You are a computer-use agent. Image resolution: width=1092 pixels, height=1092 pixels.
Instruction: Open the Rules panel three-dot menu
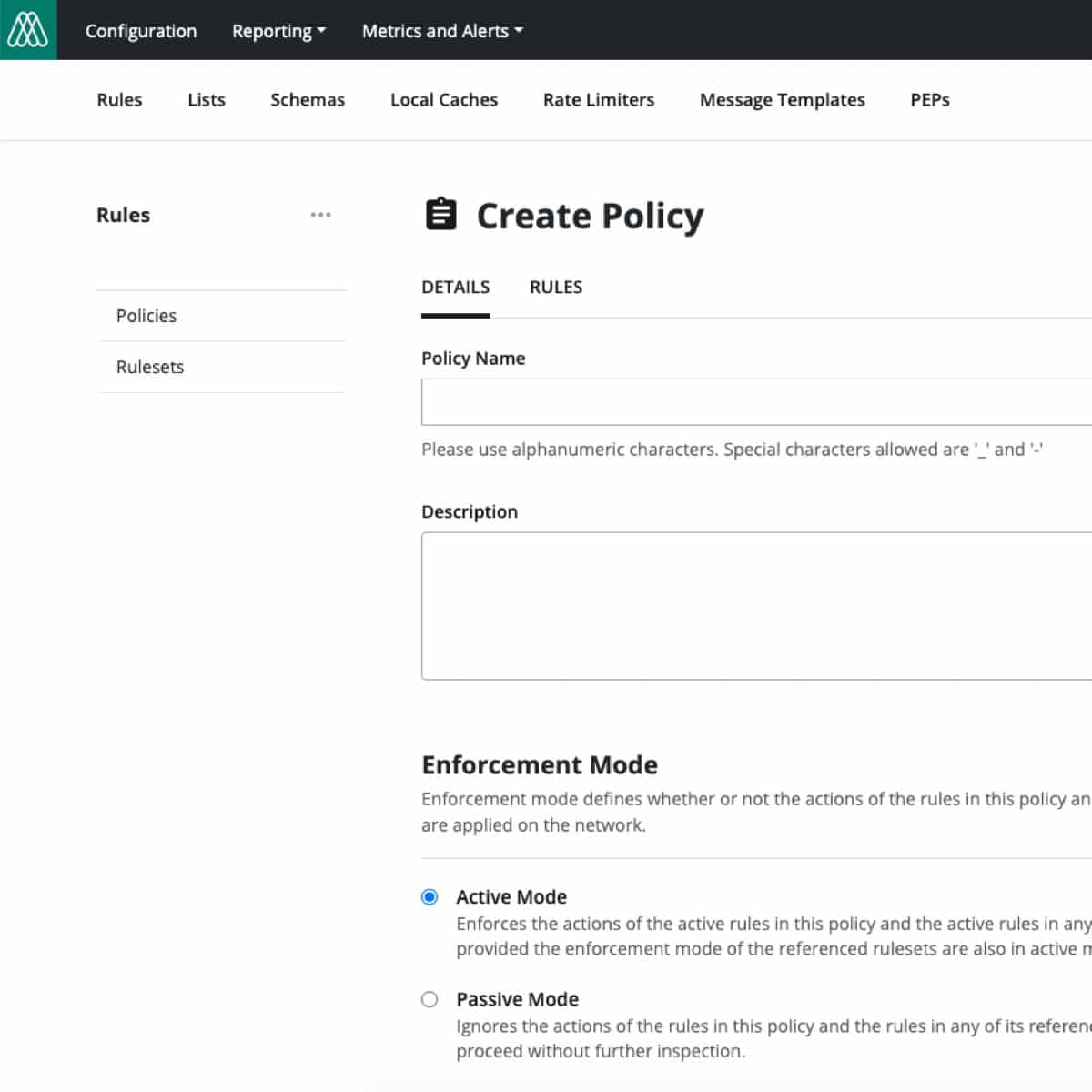pyautogui.click(x=320, y=215)
